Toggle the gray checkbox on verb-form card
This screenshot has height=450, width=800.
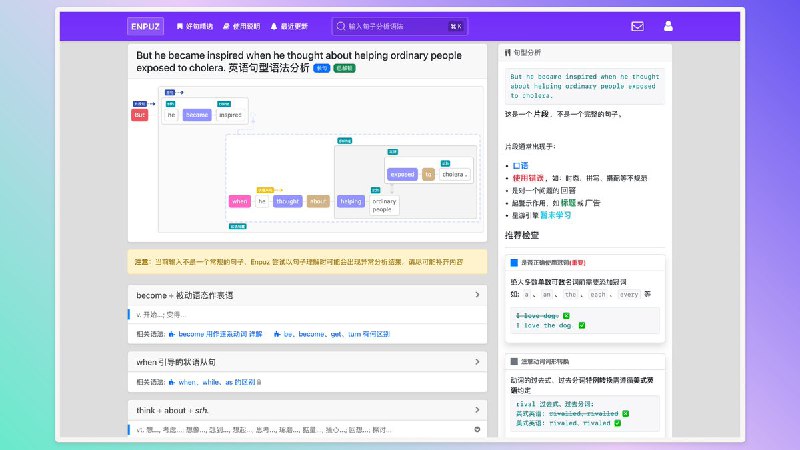[514, 361]
